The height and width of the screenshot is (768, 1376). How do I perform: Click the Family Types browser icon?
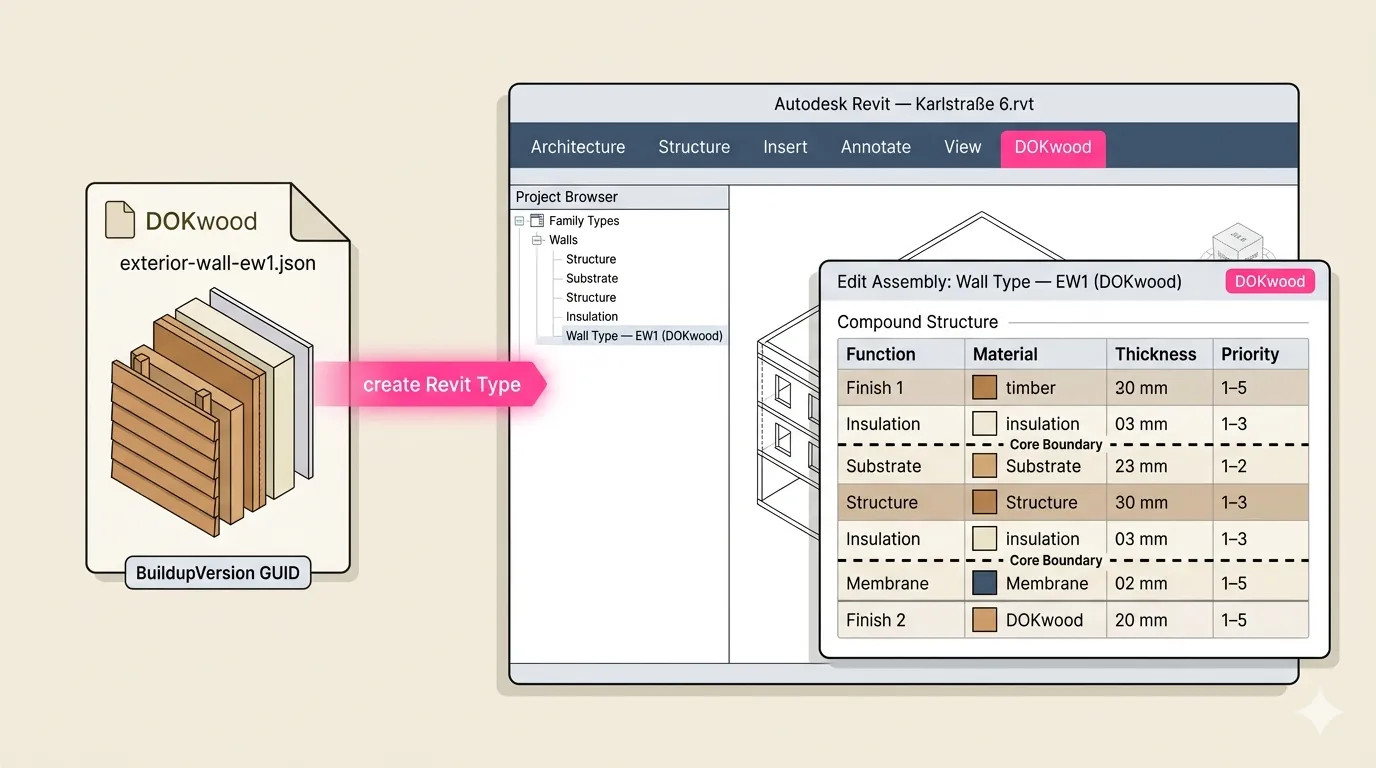[x=537, y=221]
